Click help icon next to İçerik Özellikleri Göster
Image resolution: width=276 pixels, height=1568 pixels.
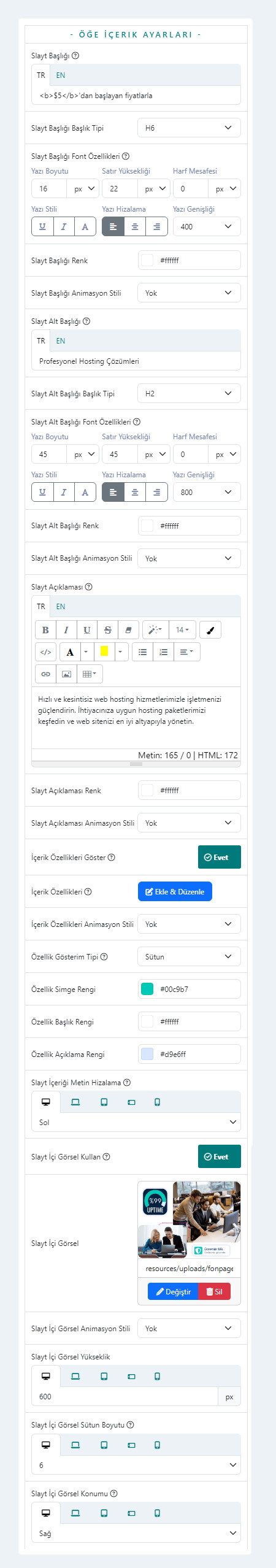112,857
